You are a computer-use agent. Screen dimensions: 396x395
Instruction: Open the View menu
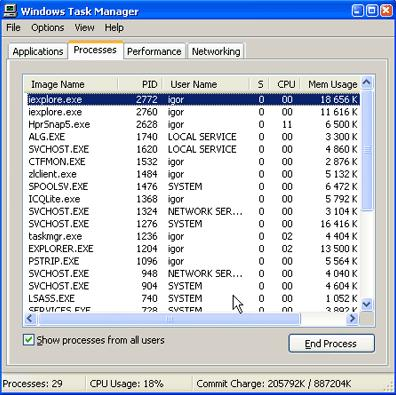(84, 28)
